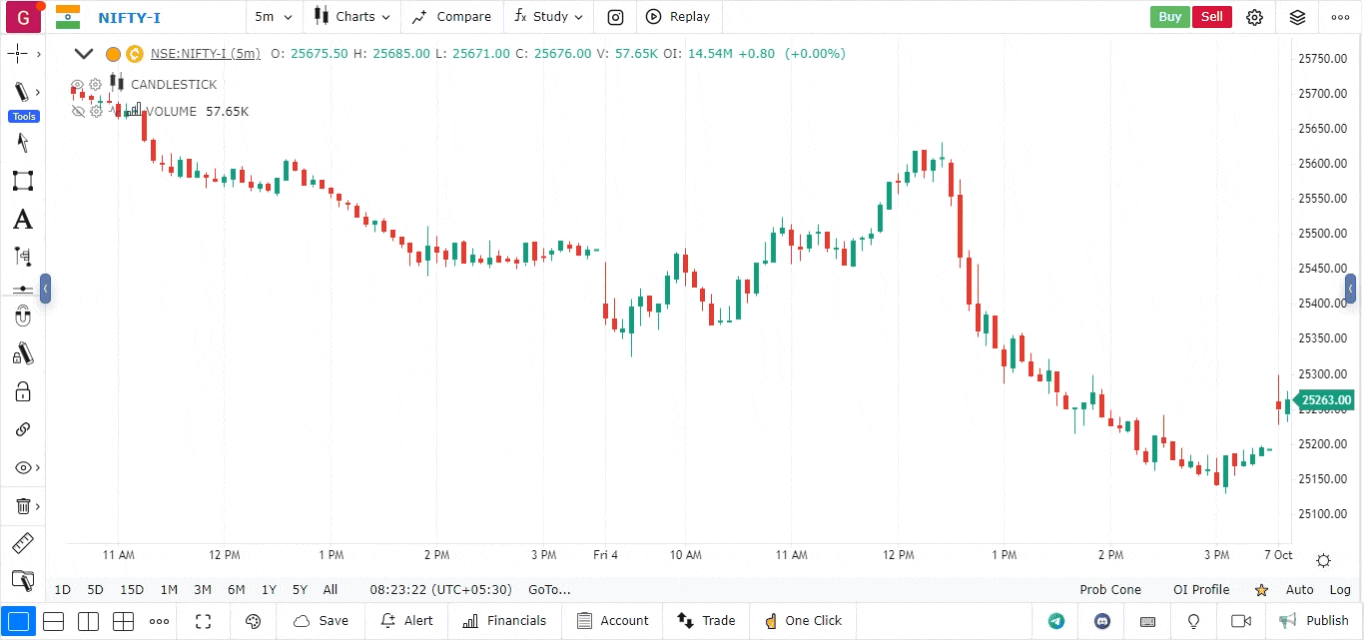Show the hidden VOLUME indicator

(77, 111)
